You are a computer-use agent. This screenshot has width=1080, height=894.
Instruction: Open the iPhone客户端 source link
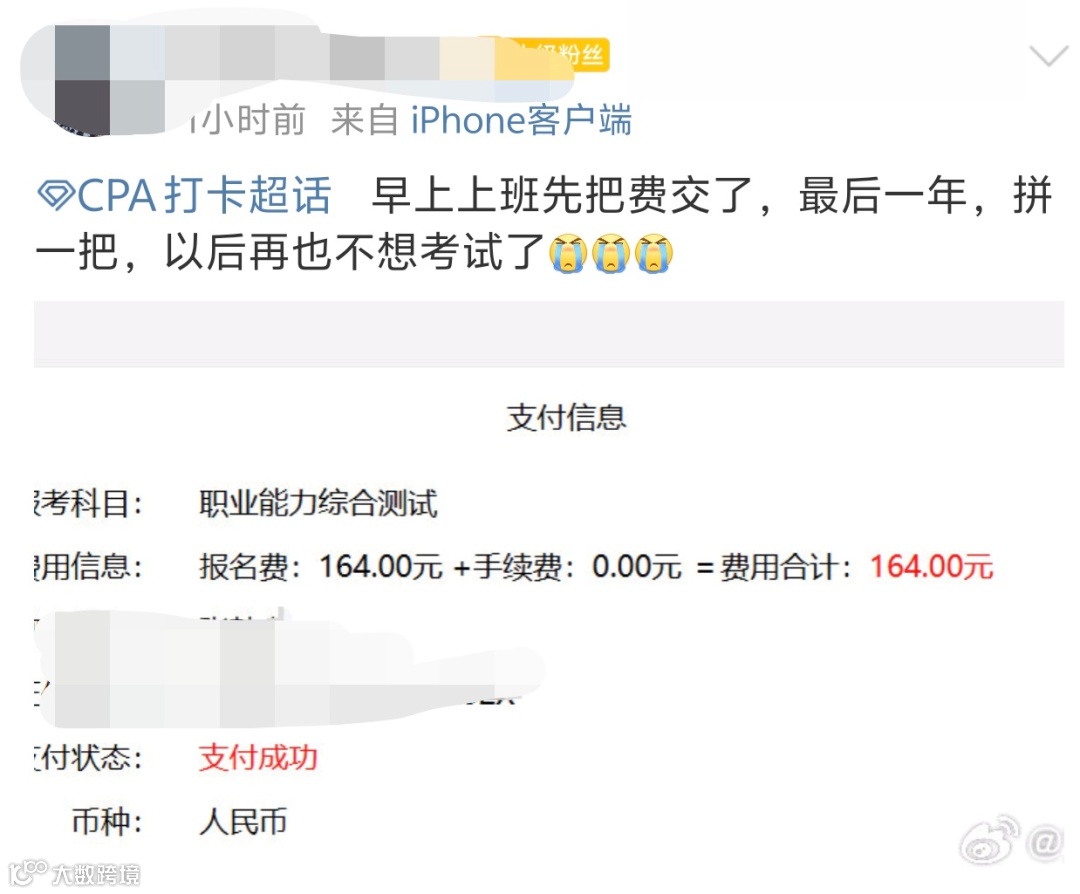521,121
